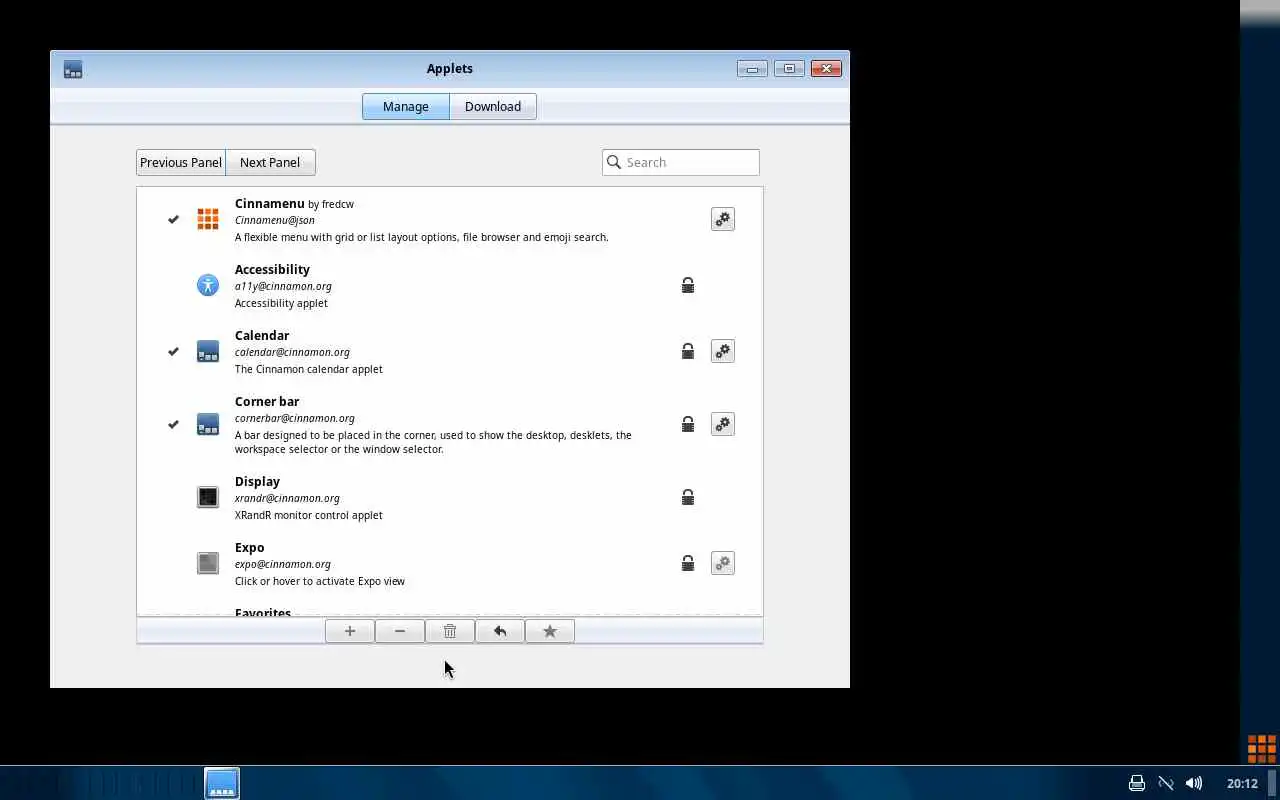Click 'Click or hover to activate Expo view'
Screen dimensions: 1280x800
point(320,581)
